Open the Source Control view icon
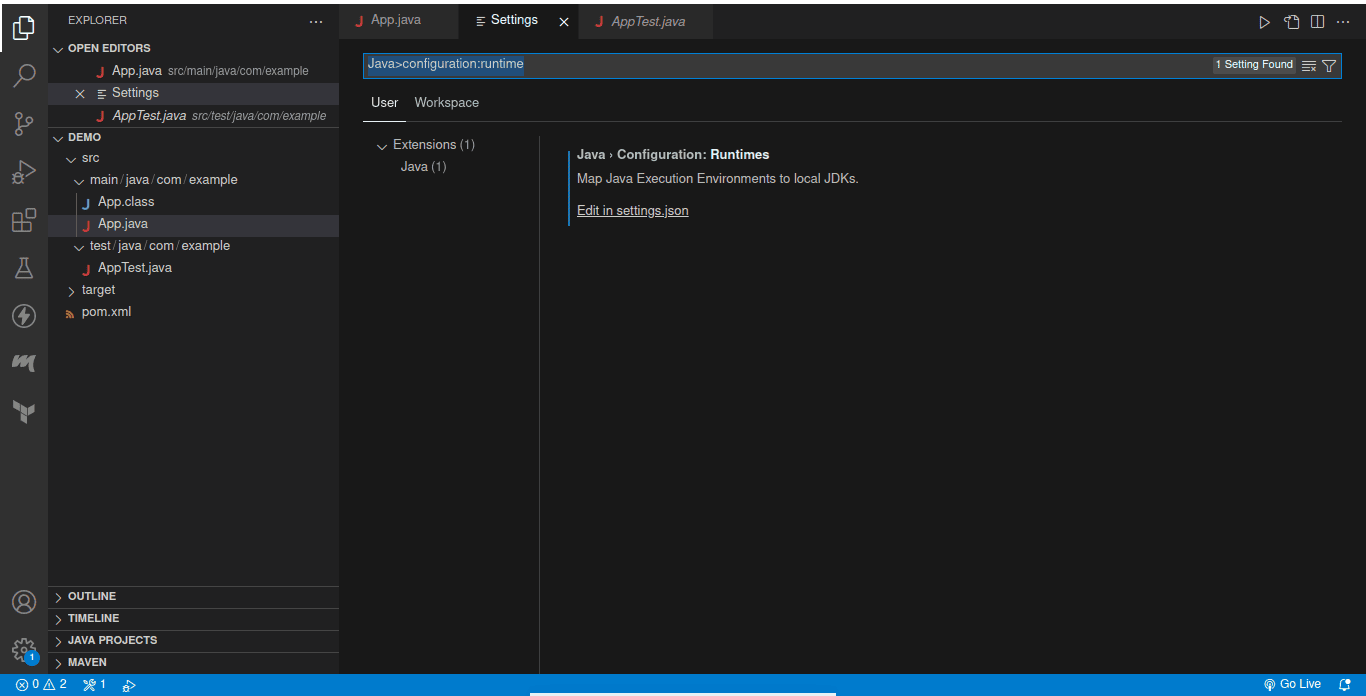 (x=24, y=124)
